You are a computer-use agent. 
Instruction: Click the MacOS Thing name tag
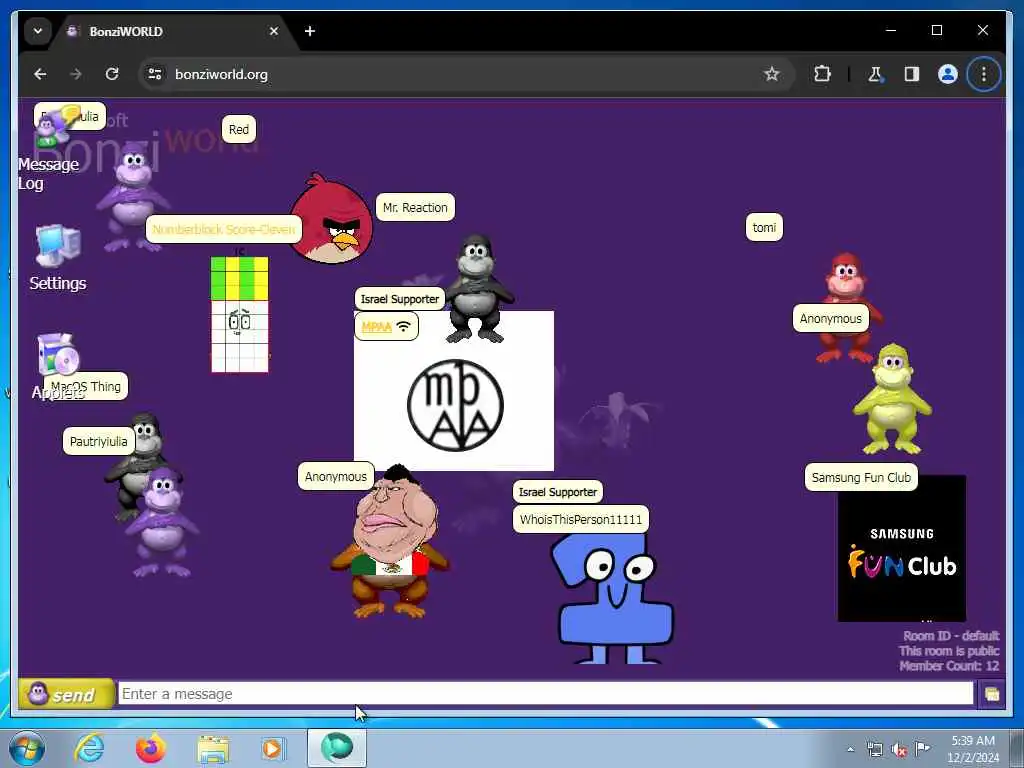click(x=86, y=386)
